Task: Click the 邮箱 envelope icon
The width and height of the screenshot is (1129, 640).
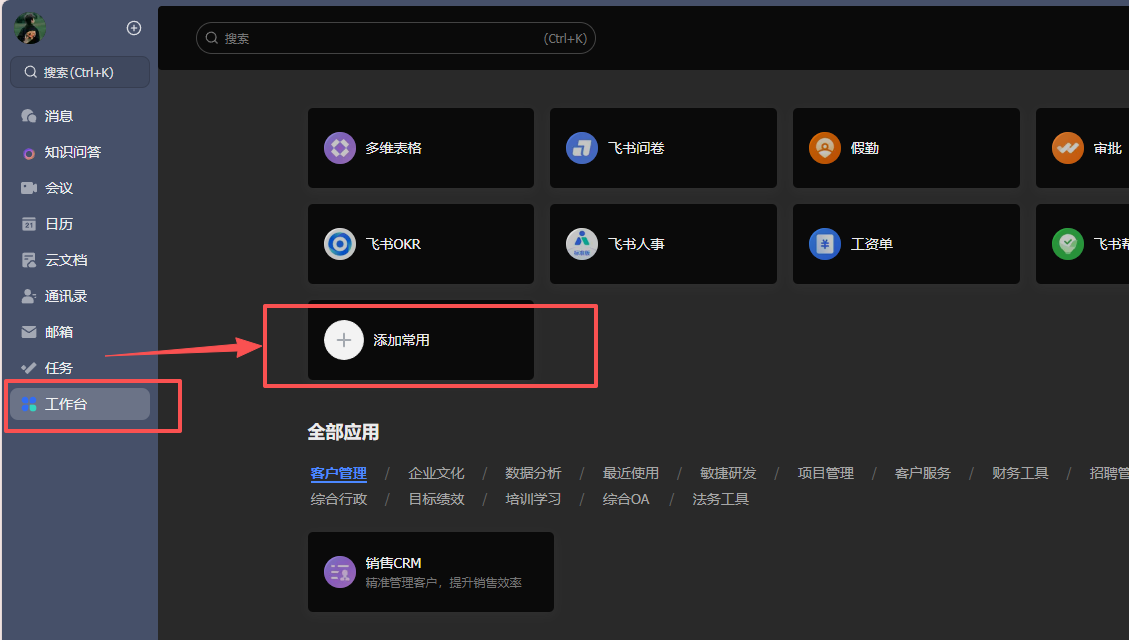Action: (29, 332)
